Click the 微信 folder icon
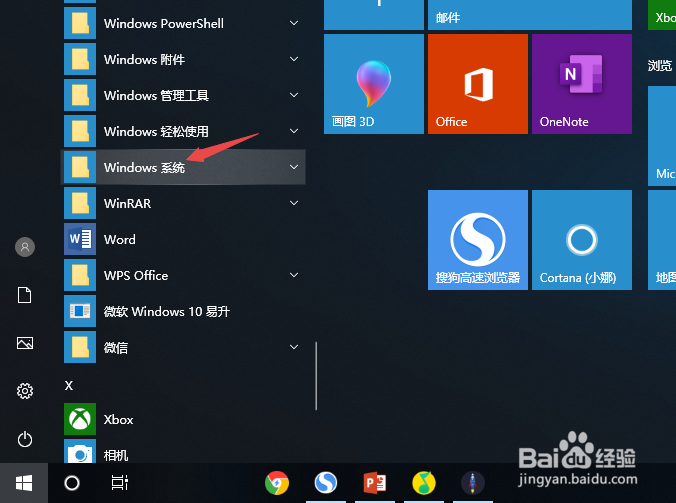Image resolution: width=676 pixels, height=503 pixels. coord(80,347)
